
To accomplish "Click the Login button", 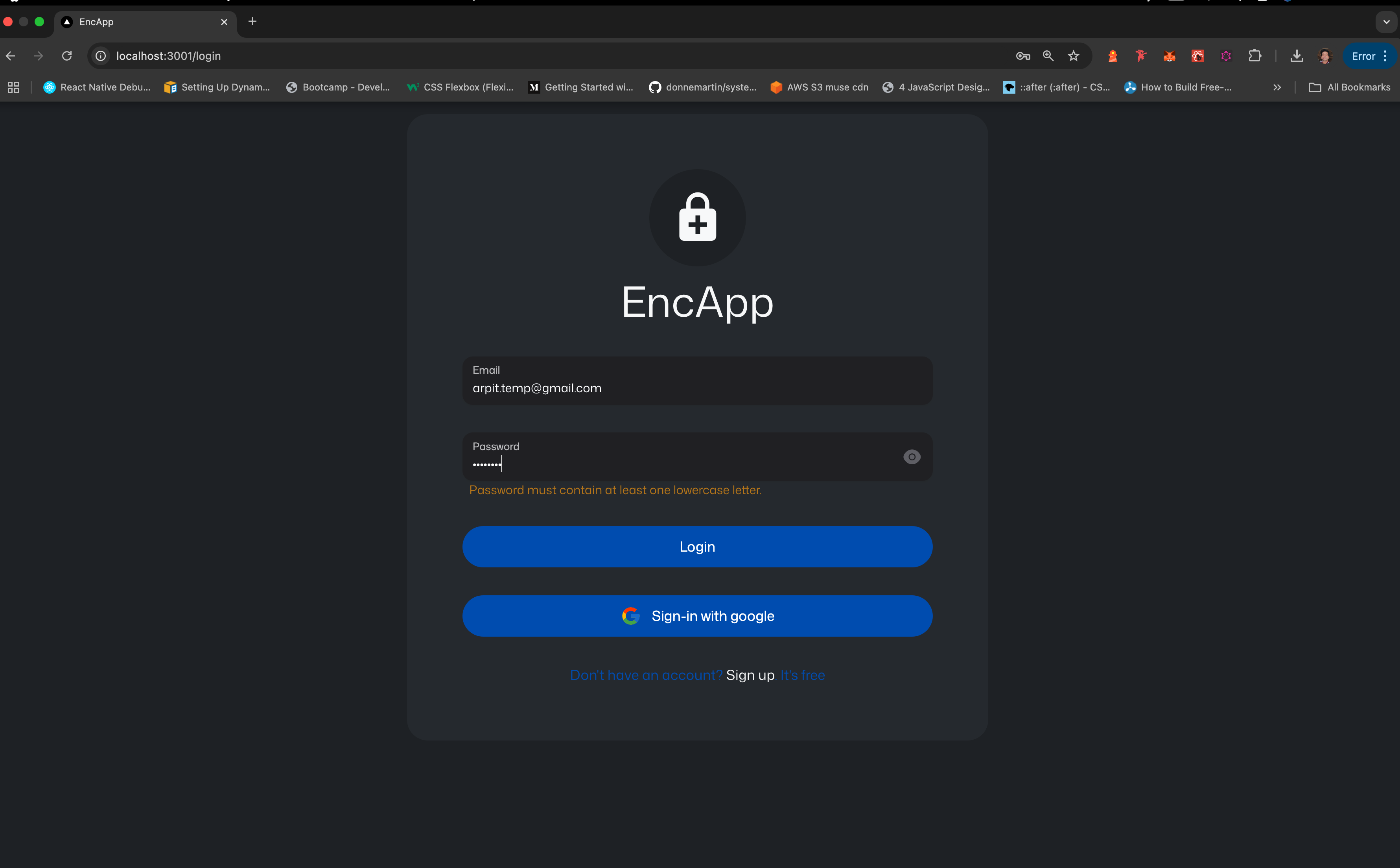I will tap(697, 547).
